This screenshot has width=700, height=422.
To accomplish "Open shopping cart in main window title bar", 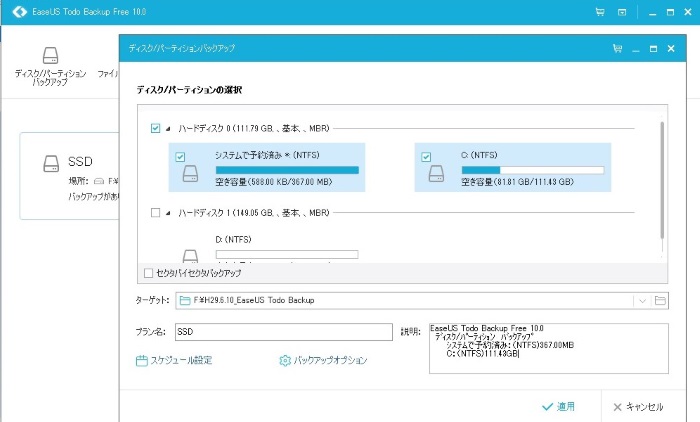I will (600, 12).
